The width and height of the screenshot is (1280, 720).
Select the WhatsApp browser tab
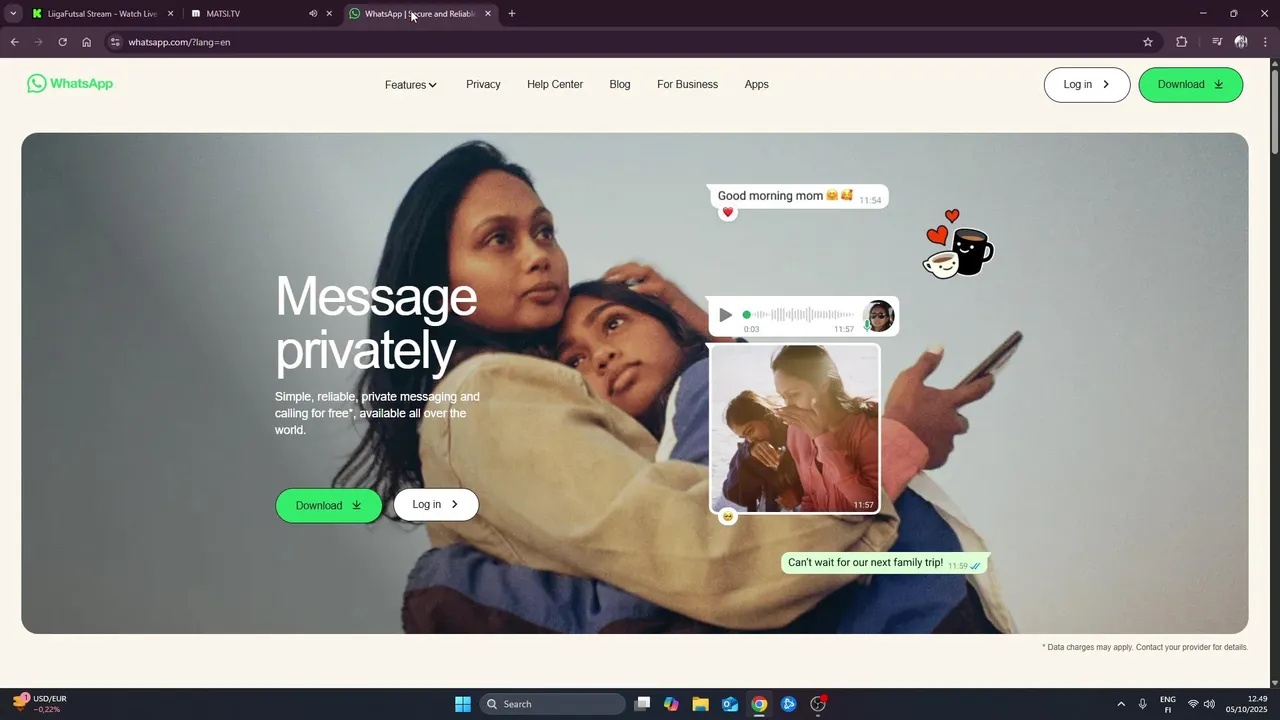tap(420, 14)
